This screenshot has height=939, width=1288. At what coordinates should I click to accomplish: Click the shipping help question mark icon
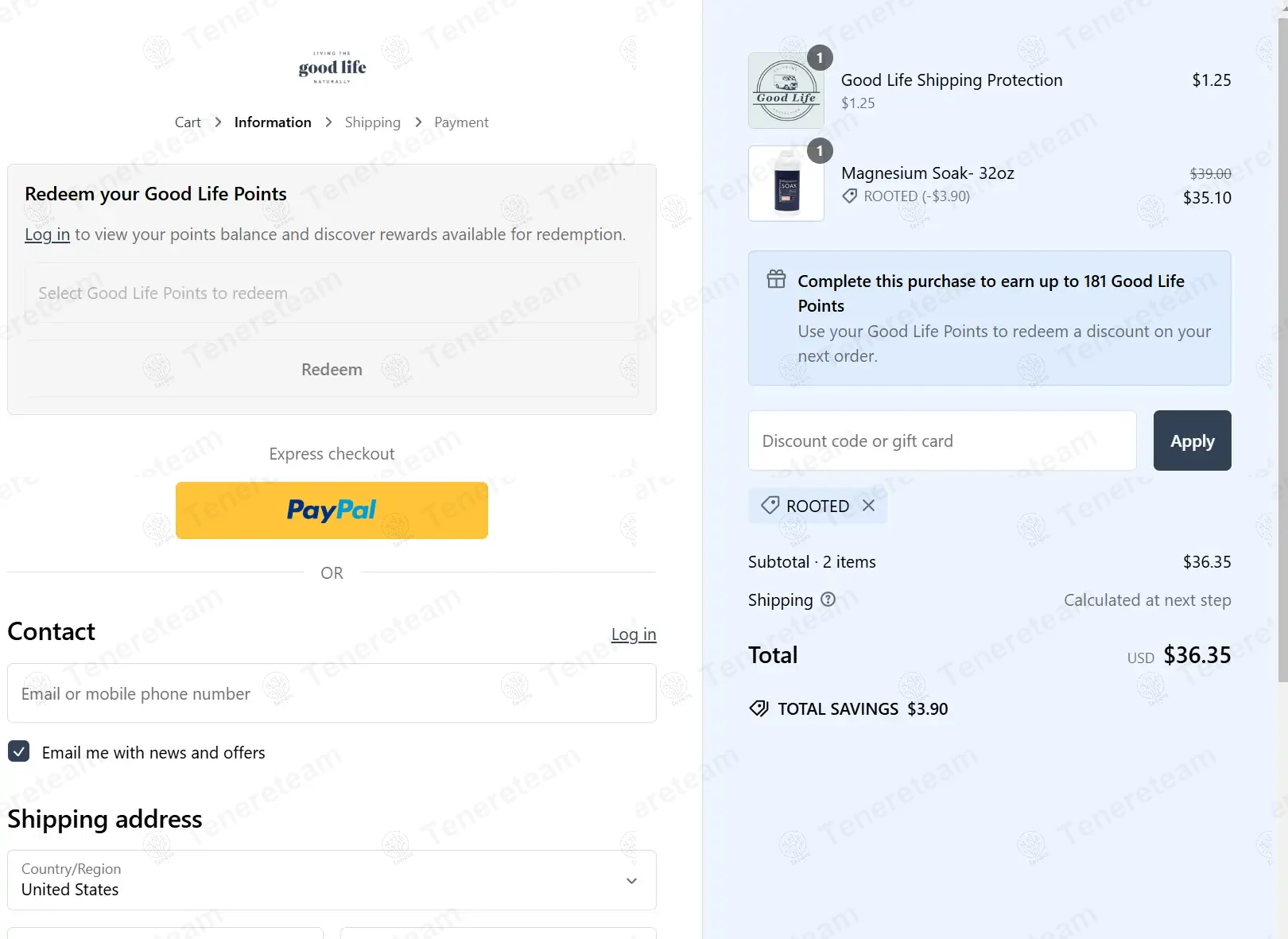tap(828, 599)
